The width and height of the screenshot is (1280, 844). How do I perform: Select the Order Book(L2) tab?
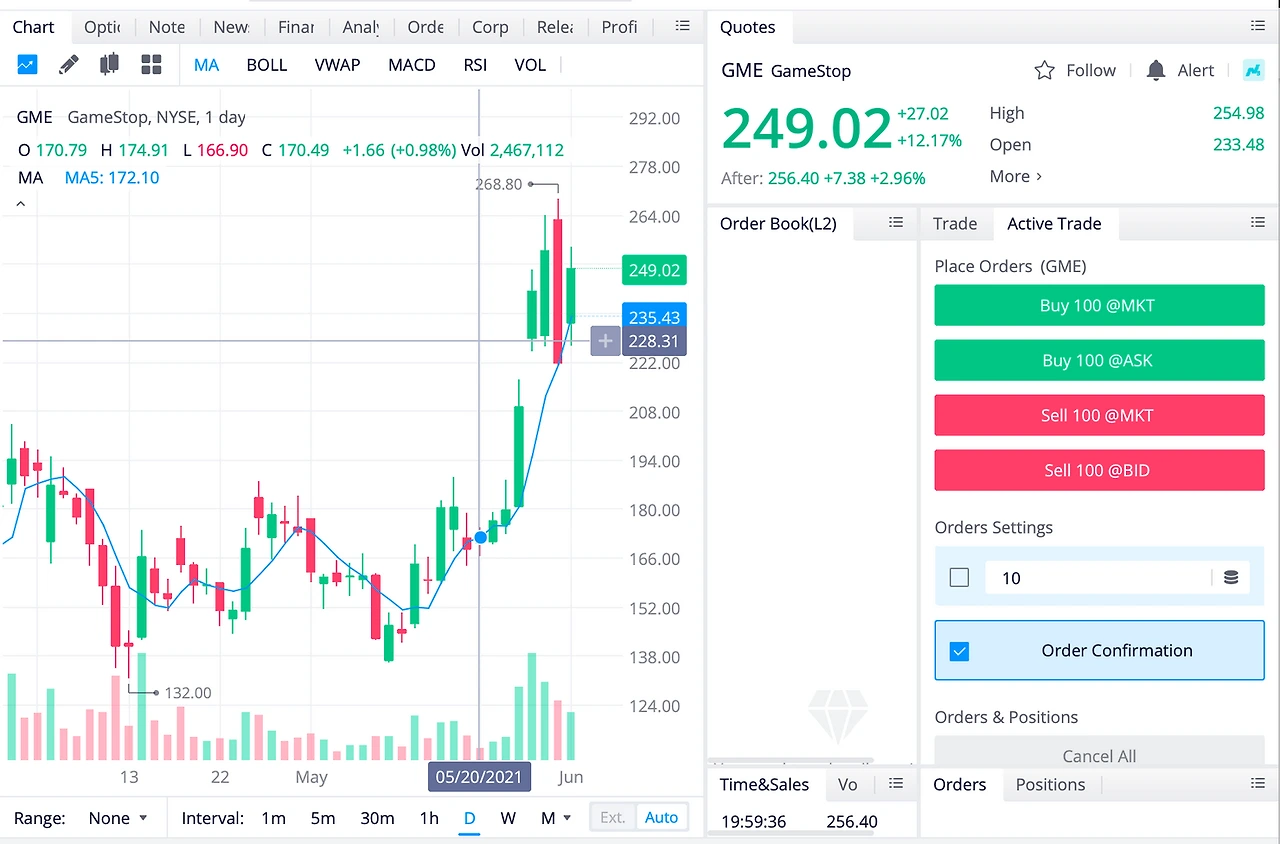point(779,224)
